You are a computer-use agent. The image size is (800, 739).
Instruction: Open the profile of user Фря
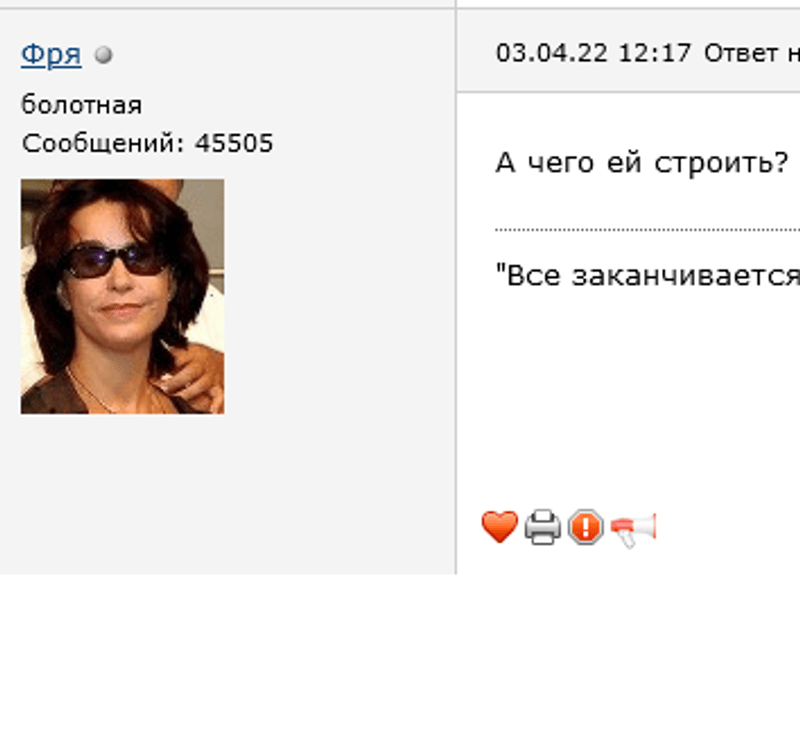(51, 54)
